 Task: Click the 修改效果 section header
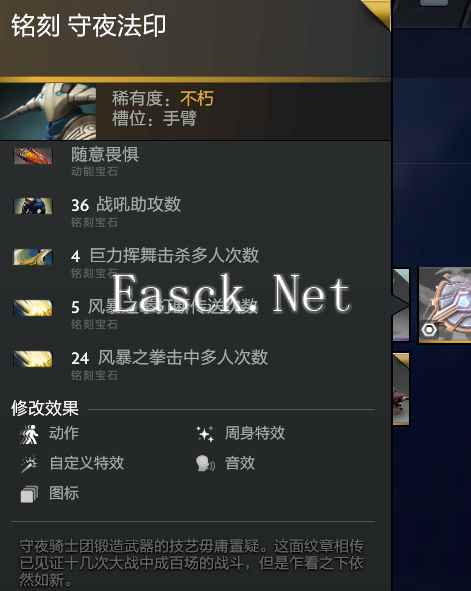(x=45, y=409)
